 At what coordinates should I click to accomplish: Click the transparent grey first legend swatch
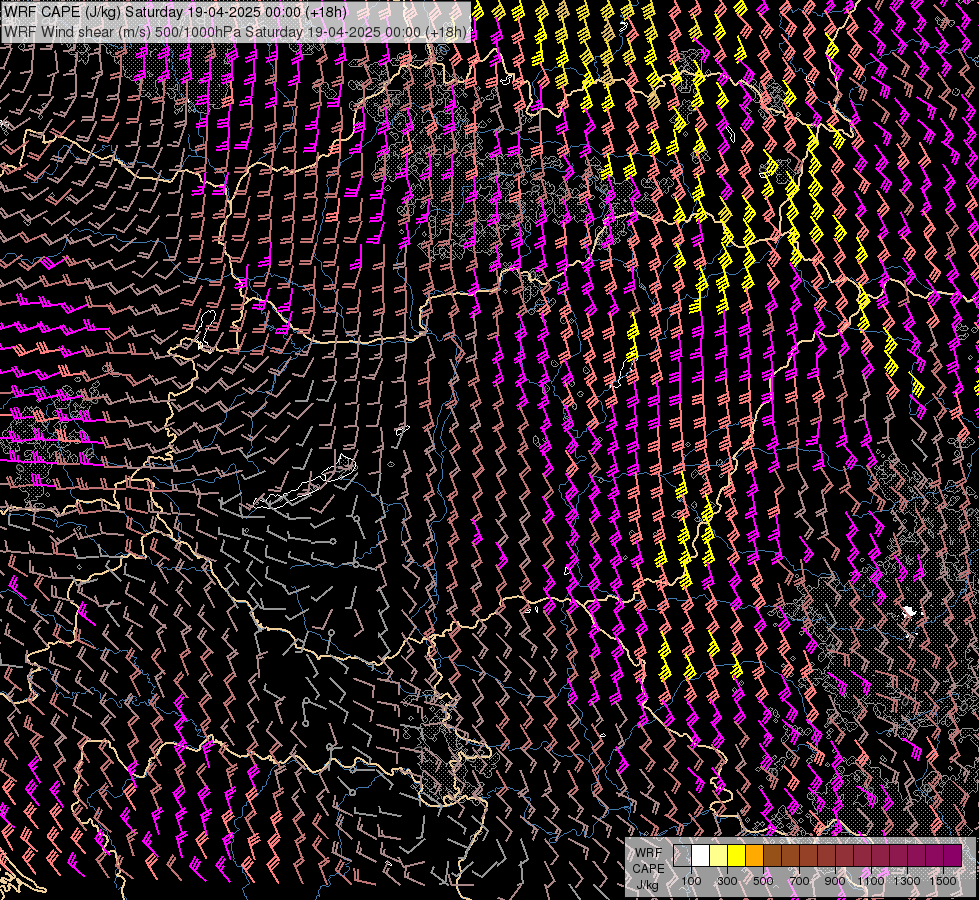[x=682, y=855]
